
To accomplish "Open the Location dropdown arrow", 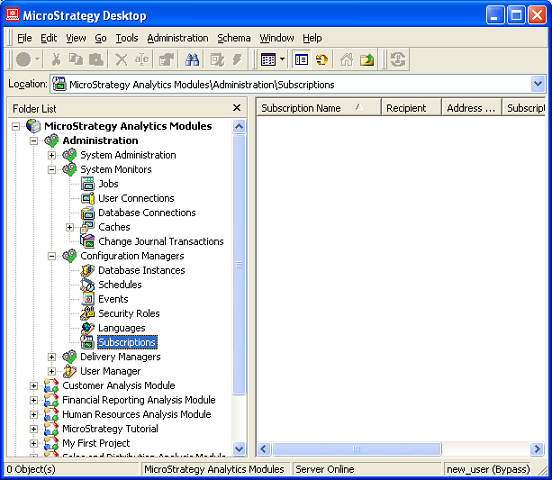I will click(x=538, y=84).
